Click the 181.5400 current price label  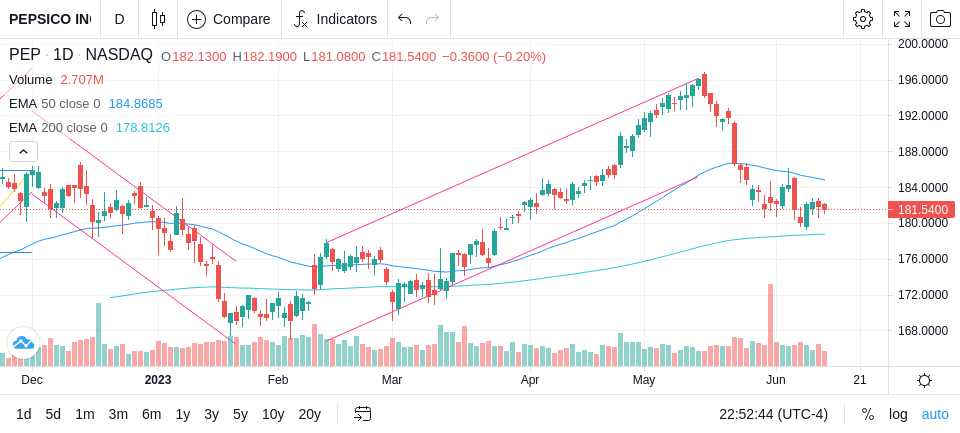[922, 210]
